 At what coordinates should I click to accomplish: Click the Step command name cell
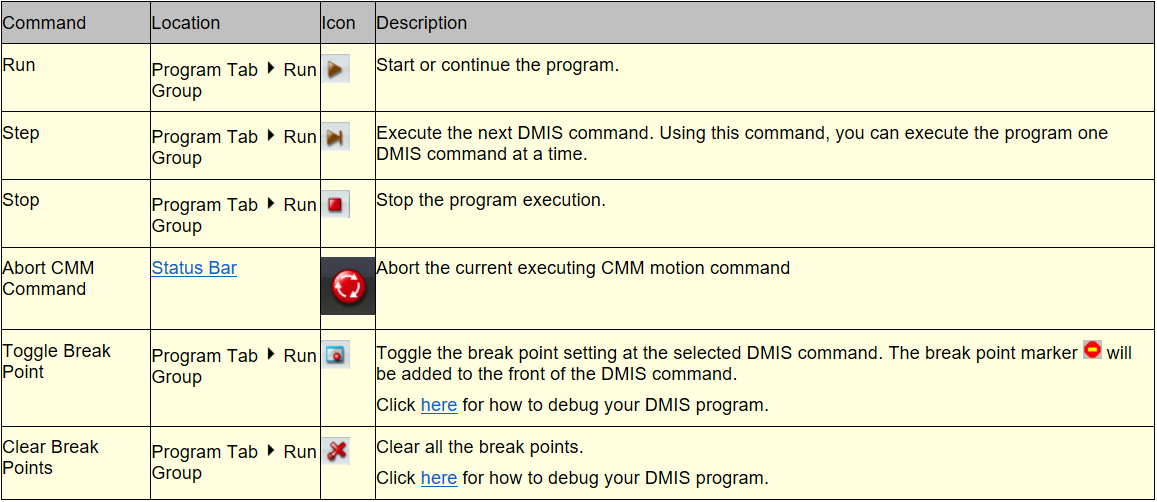coord(75,145)
